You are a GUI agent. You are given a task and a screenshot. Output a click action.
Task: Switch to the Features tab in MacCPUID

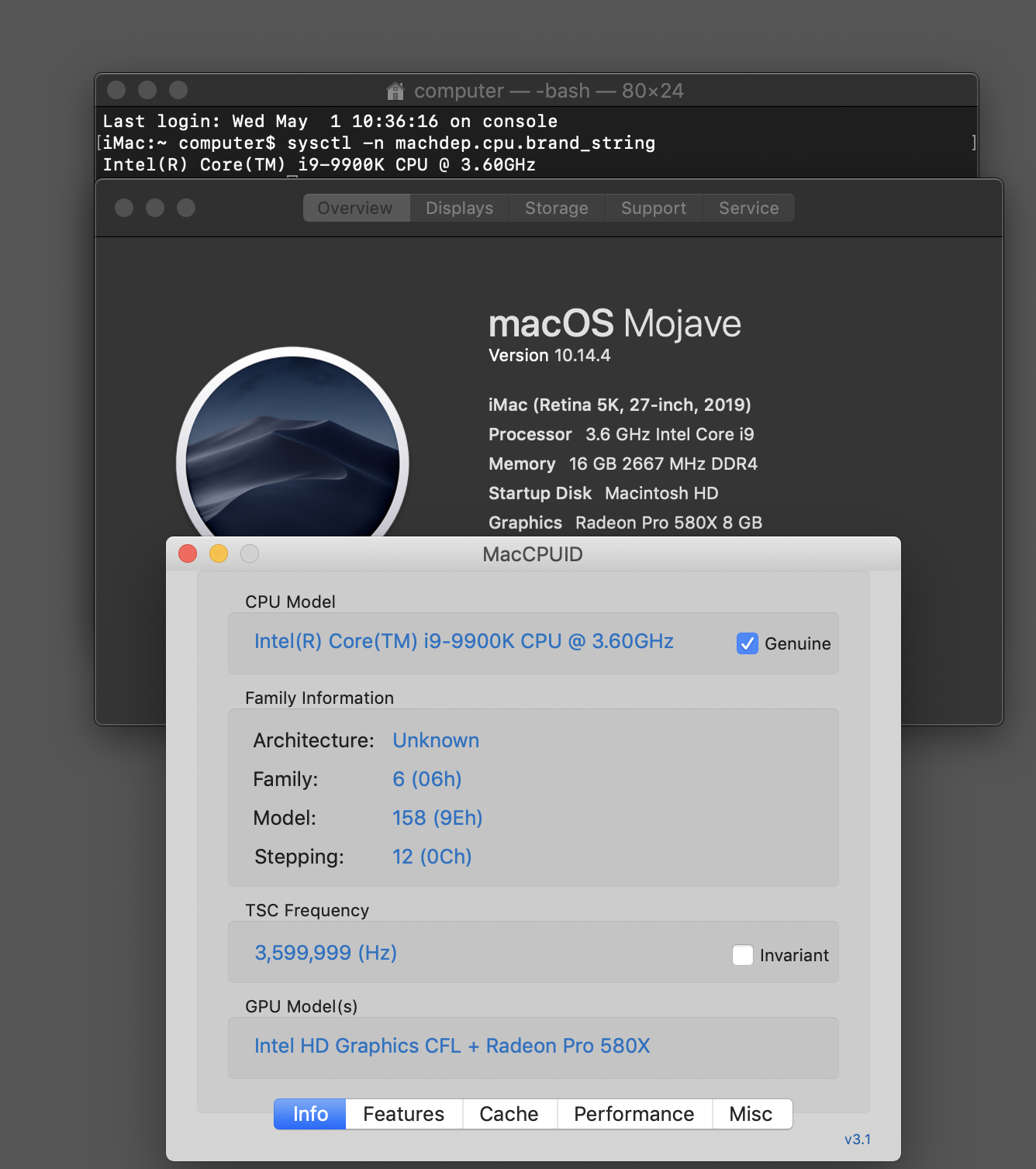click(x=404, y=1114)
